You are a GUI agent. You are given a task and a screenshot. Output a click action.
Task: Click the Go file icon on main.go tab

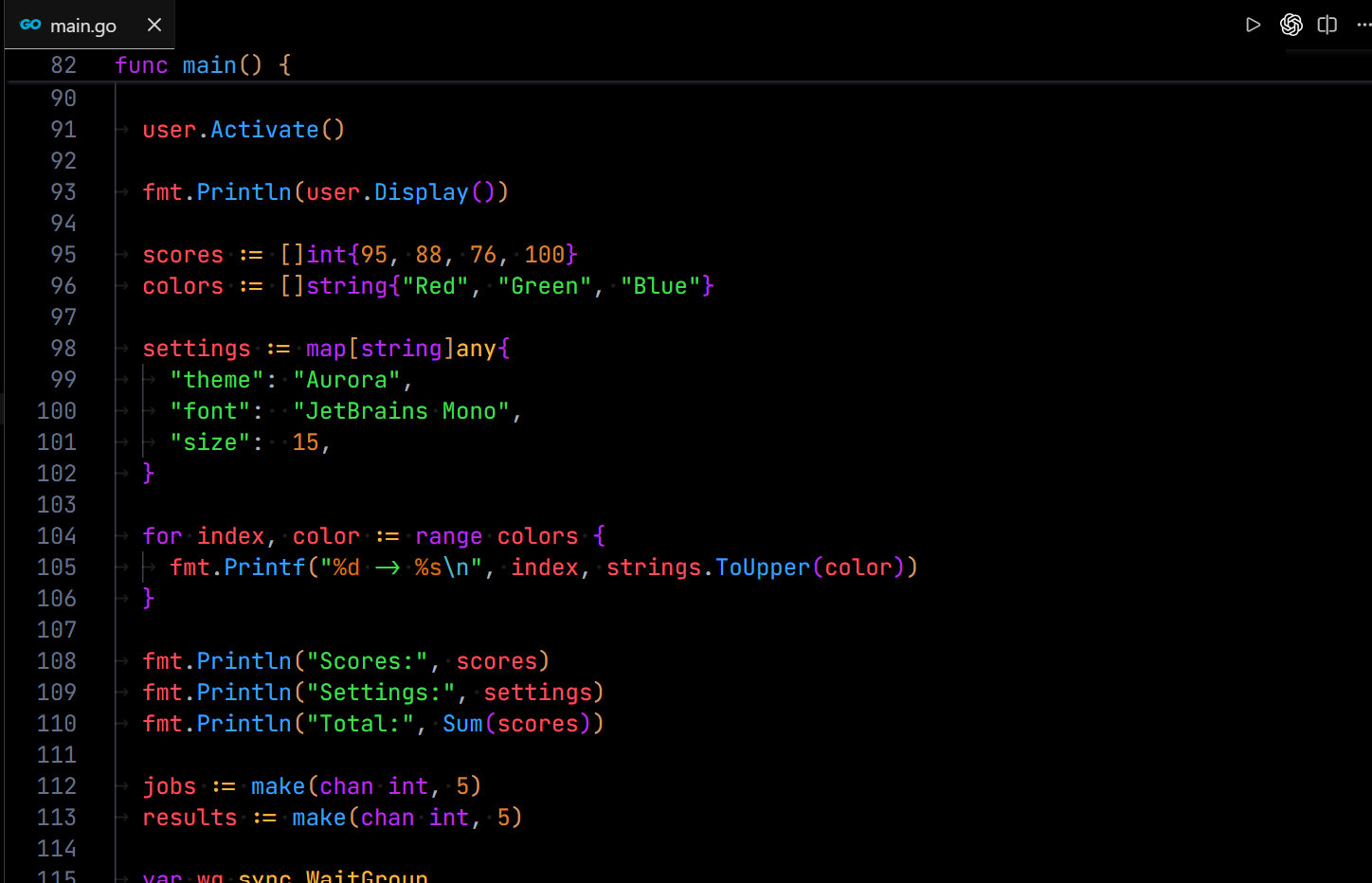pos(30,25)
